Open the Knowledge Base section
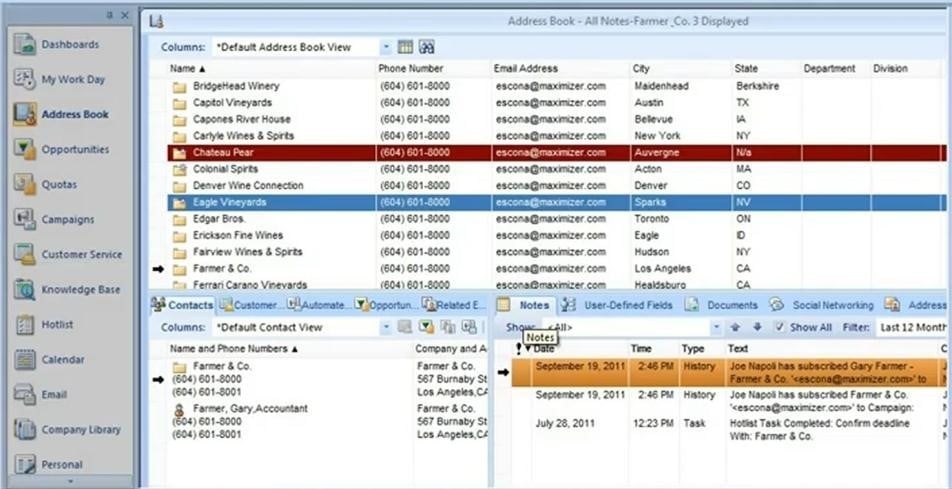Viewport: 952px width, 489px height. (x=80, y=290)
